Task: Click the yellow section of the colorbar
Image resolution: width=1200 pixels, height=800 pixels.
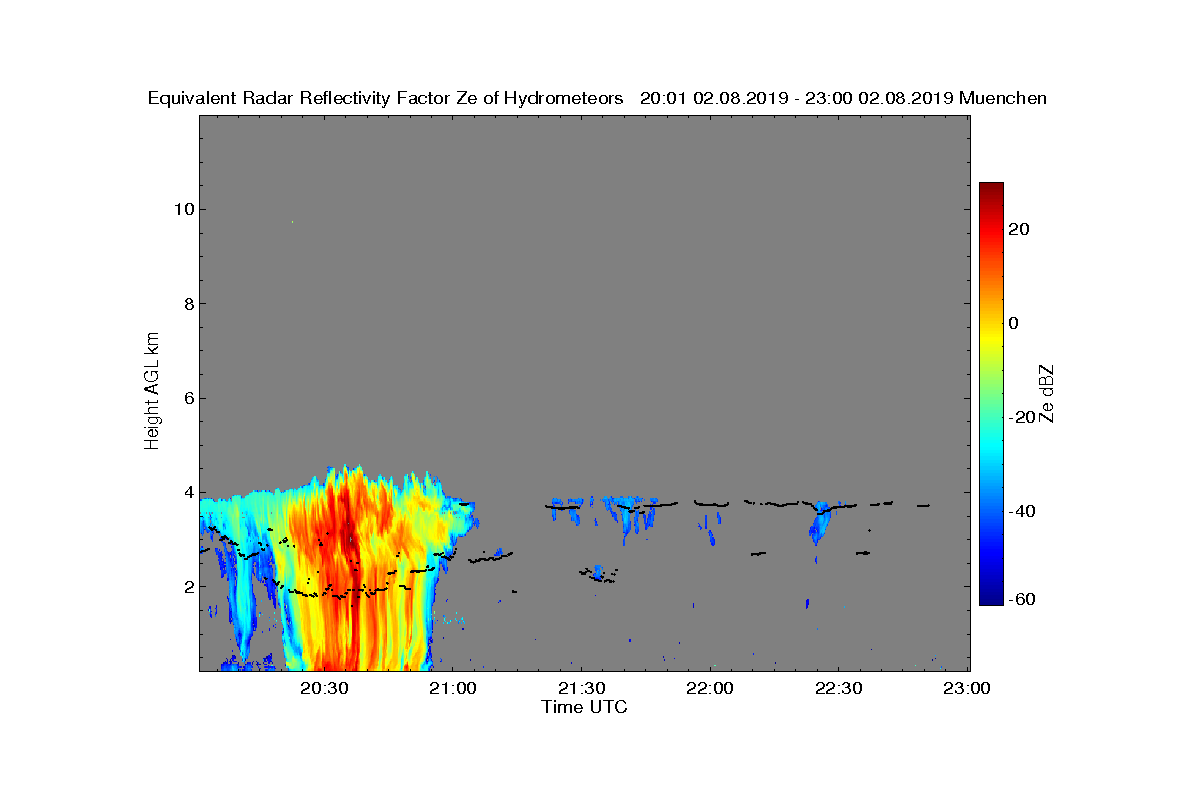Action: tap(991, 340)
